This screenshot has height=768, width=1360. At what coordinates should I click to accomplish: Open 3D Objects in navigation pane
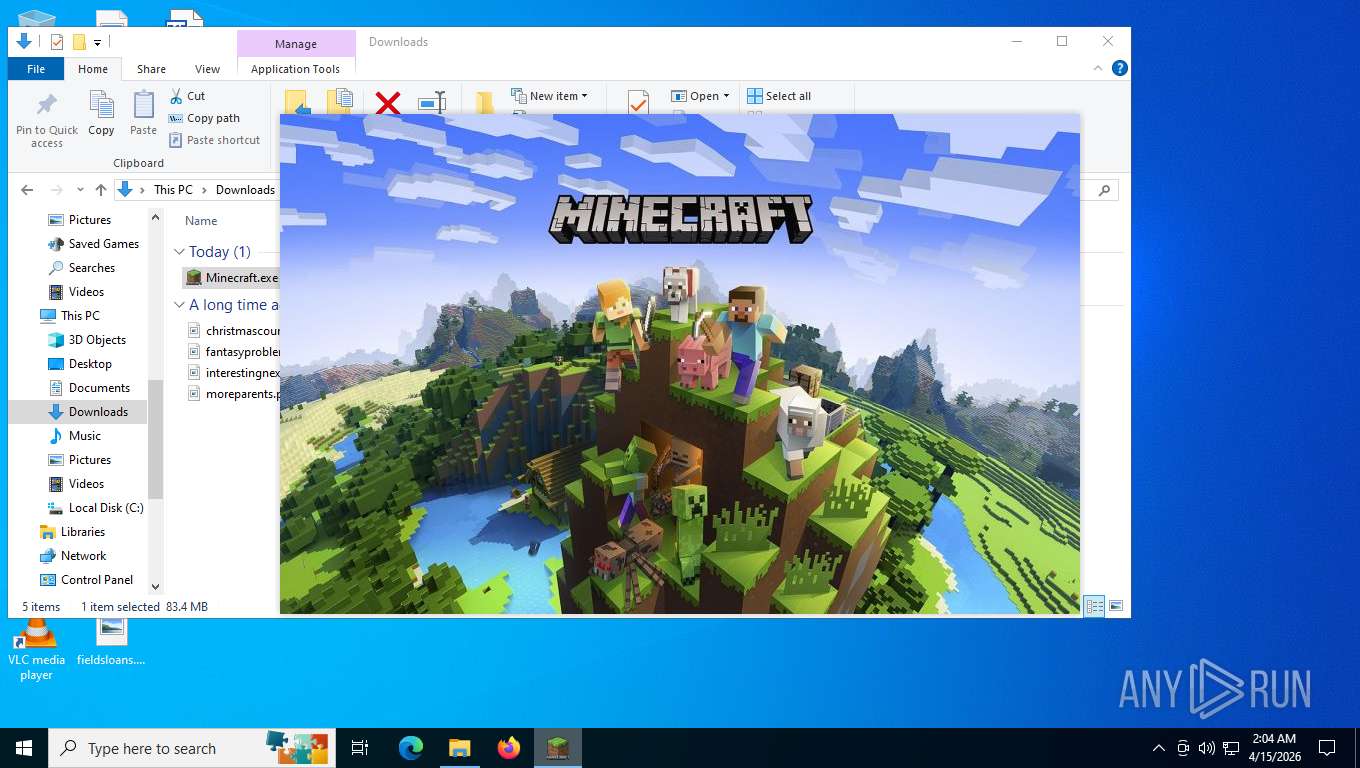[x=87, y=340]
